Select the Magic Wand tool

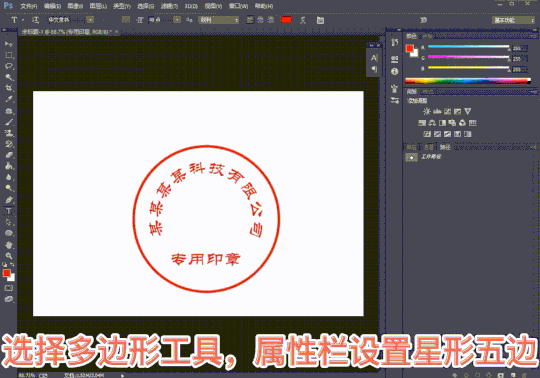pos(9,77)
